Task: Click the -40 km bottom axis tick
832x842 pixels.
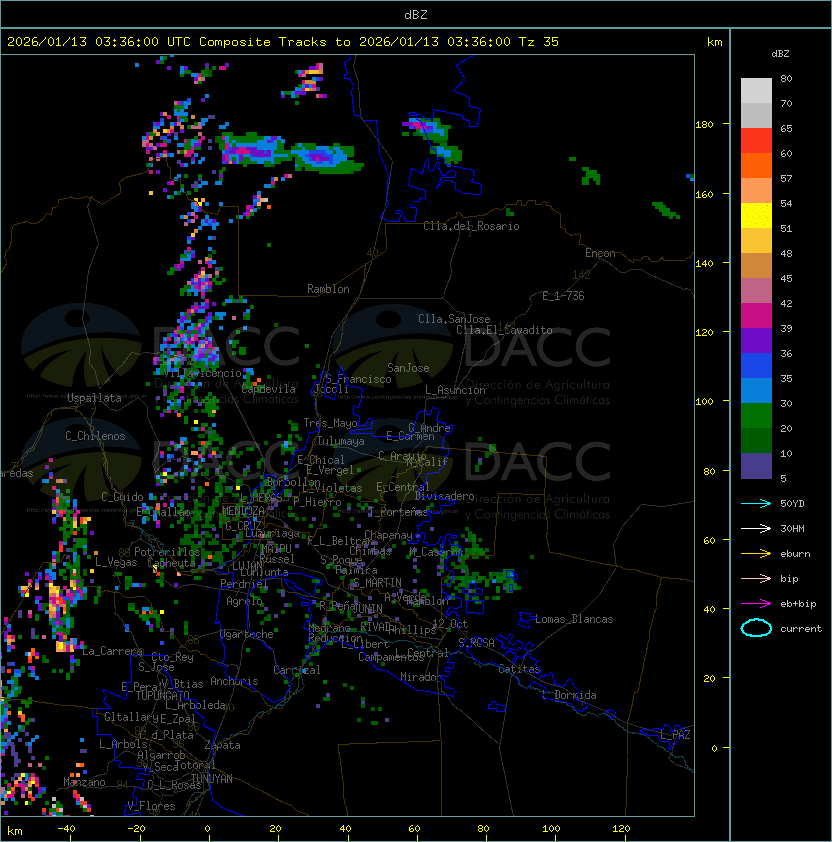Action: [x=67, y=829]
